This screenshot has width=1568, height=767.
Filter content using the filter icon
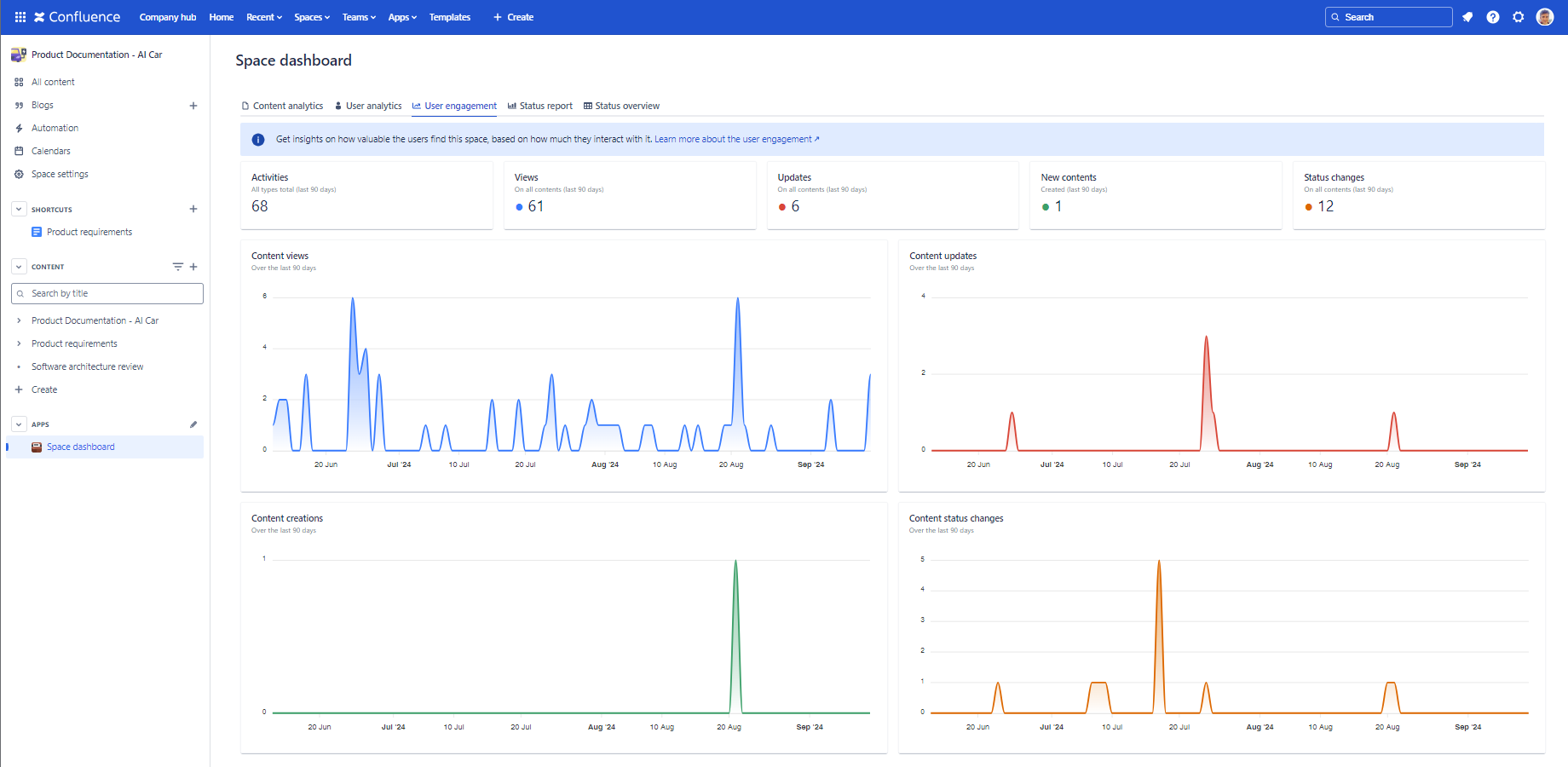click(x=177, y=266)
